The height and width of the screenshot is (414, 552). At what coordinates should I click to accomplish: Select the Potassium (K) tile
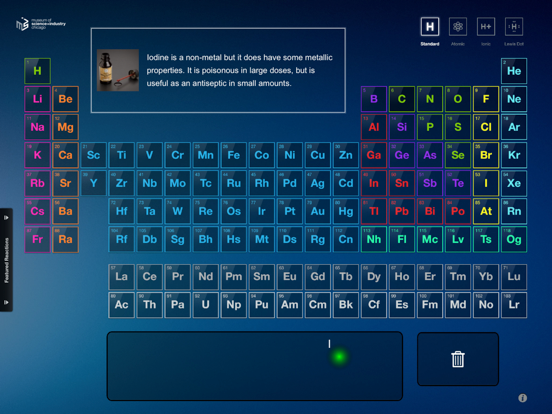pyautogui.click(x=37, y=155)
